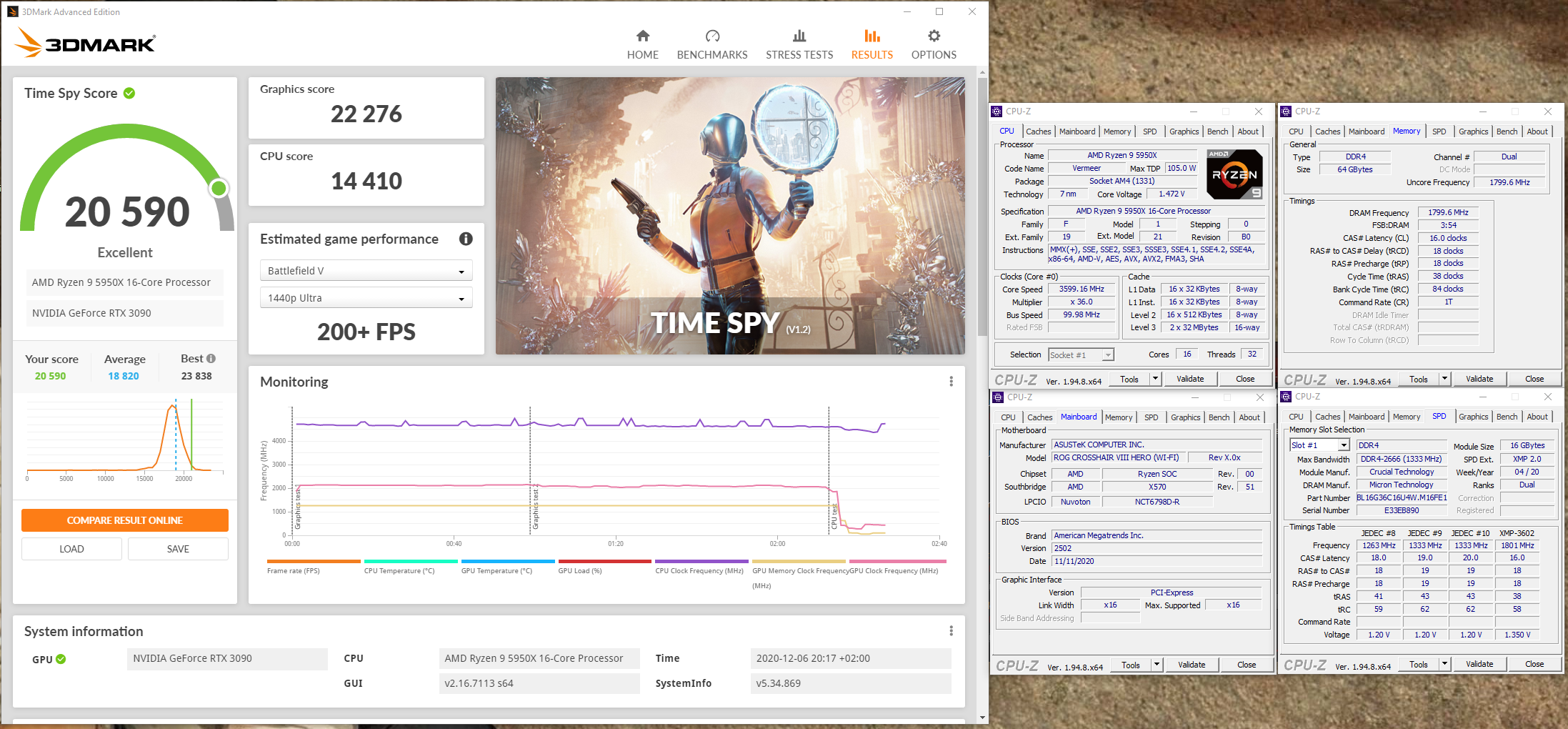This screenshot has height=729, width=1568.
Task: Open the Benchmarks gauge icon
Action: pos(712,36)
